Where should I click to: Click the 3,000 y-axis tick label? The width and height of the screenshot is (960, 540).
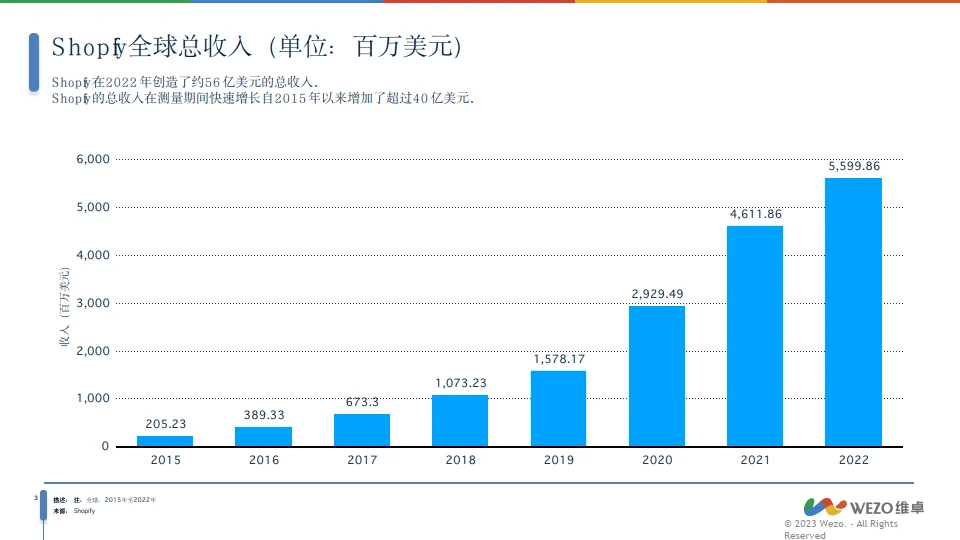(93, 303)
